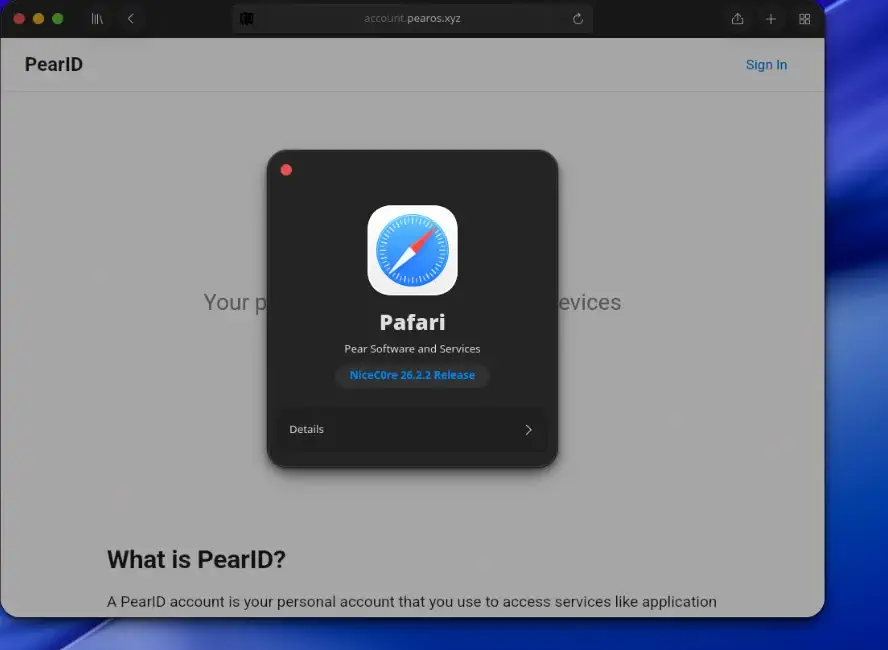Click the "Pafari" app name text
The width and height of the screenshot is (888, 650).
tap(412, 322)
